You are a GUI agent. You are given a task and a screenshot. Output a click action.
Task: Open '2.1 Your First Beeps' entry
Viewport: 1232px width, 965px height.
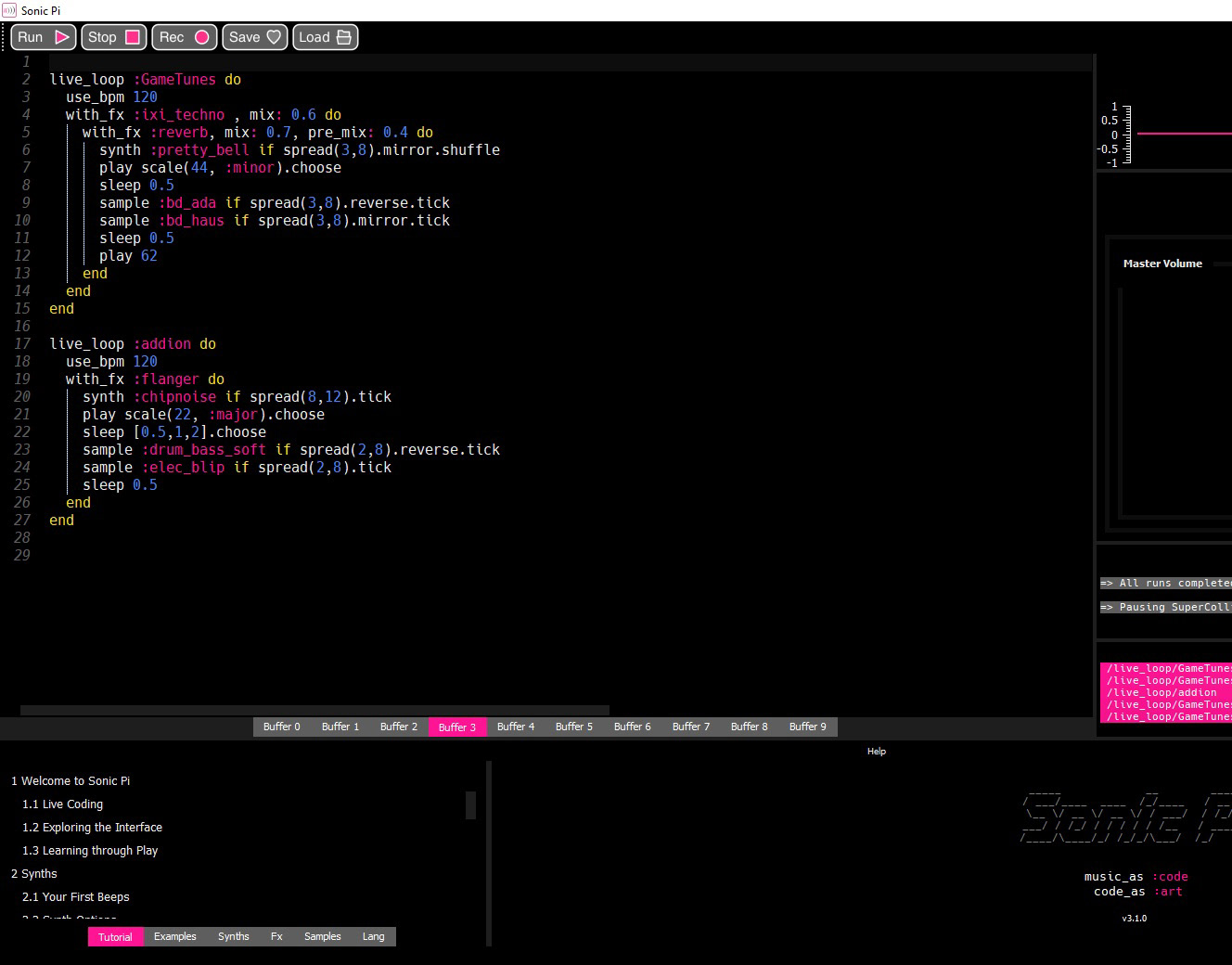click(76, 897)
